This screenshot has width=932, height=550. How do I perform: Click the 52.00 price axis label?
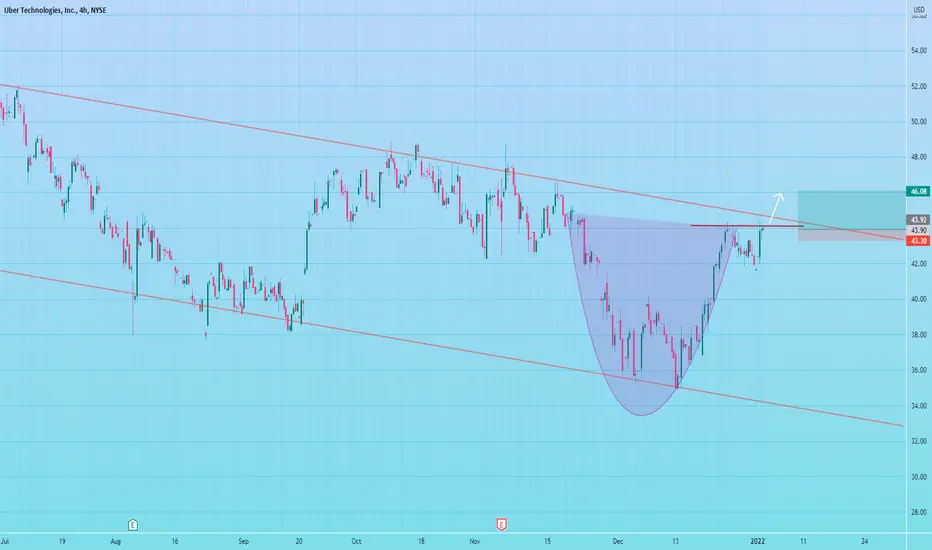[x=918, y=87]
